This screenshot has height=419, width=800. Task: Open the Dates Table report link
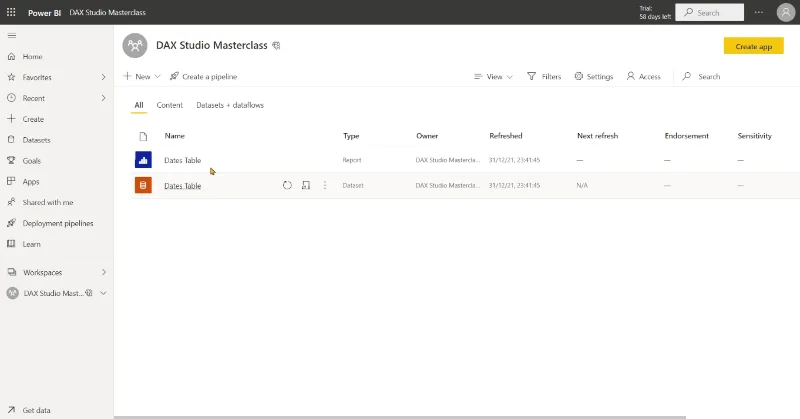pos(183,160)
